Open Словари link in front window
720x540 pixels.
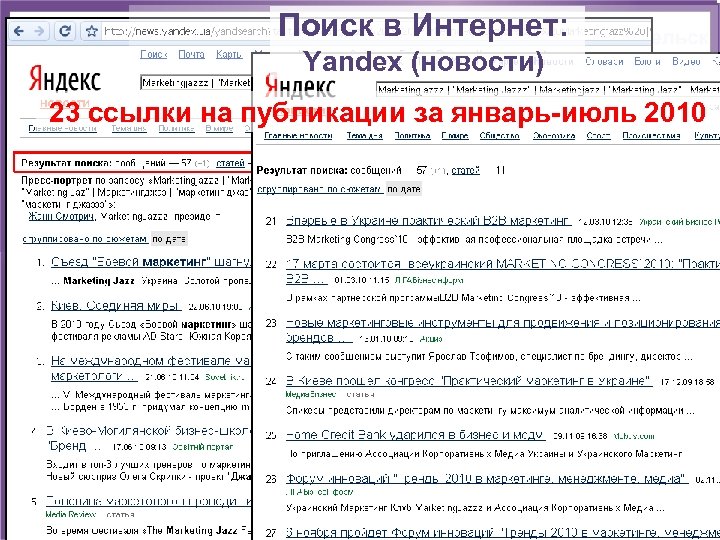pyautogui.click(x=604, y=62)
